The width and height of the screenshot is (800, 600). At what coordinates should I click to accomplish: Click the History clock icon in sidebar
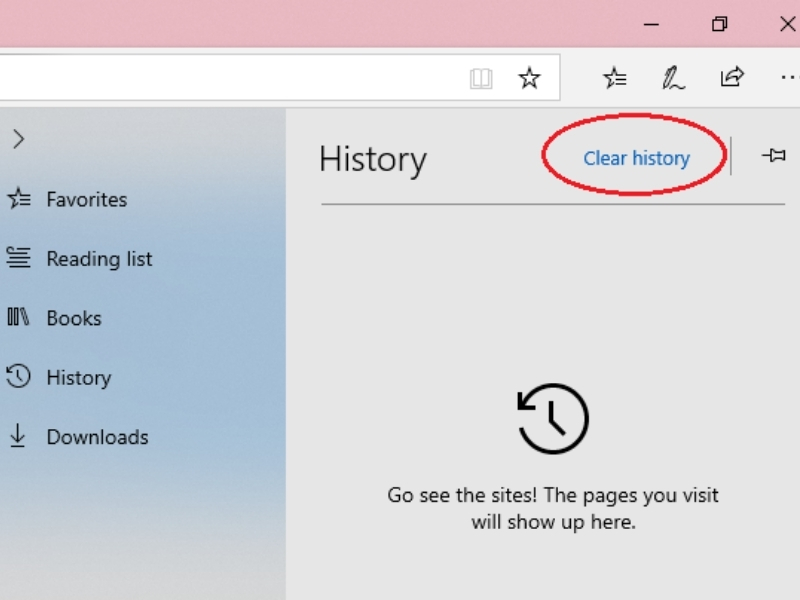(18, 377)
